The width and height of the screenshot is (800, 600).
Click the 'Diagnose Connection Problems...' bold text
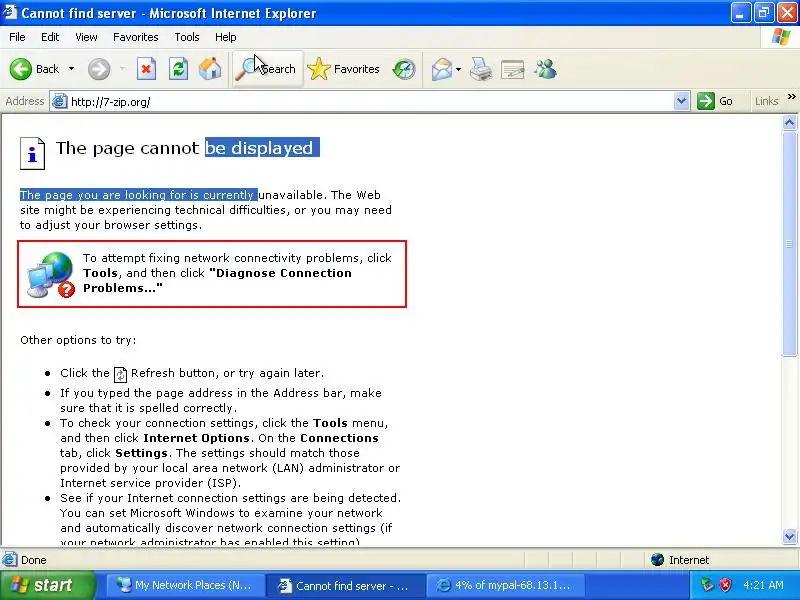click(x=217, y=281)
